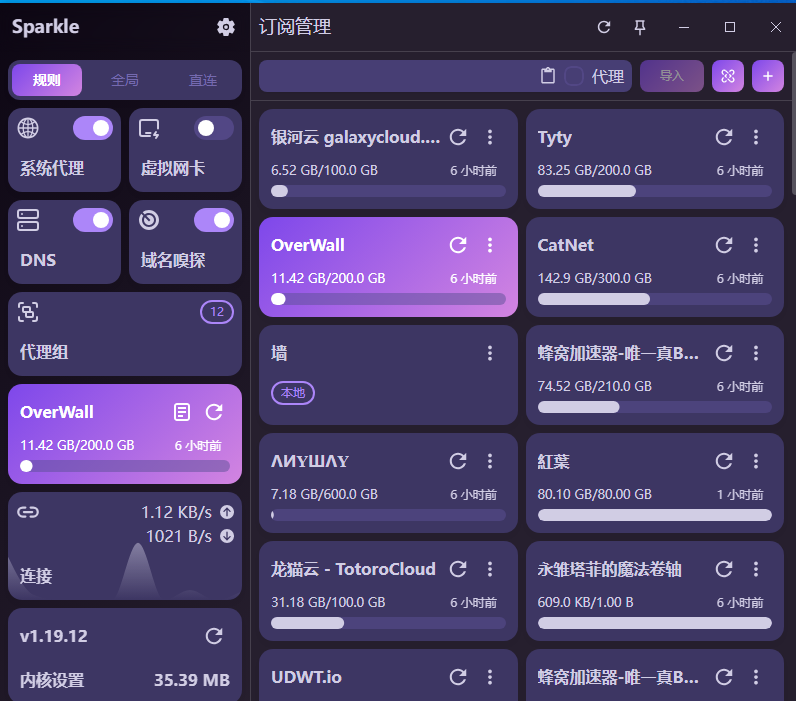This screenshot has height=701, width=796.
Task: Toggle the DNS switch
Action: [x=93, y=220]
